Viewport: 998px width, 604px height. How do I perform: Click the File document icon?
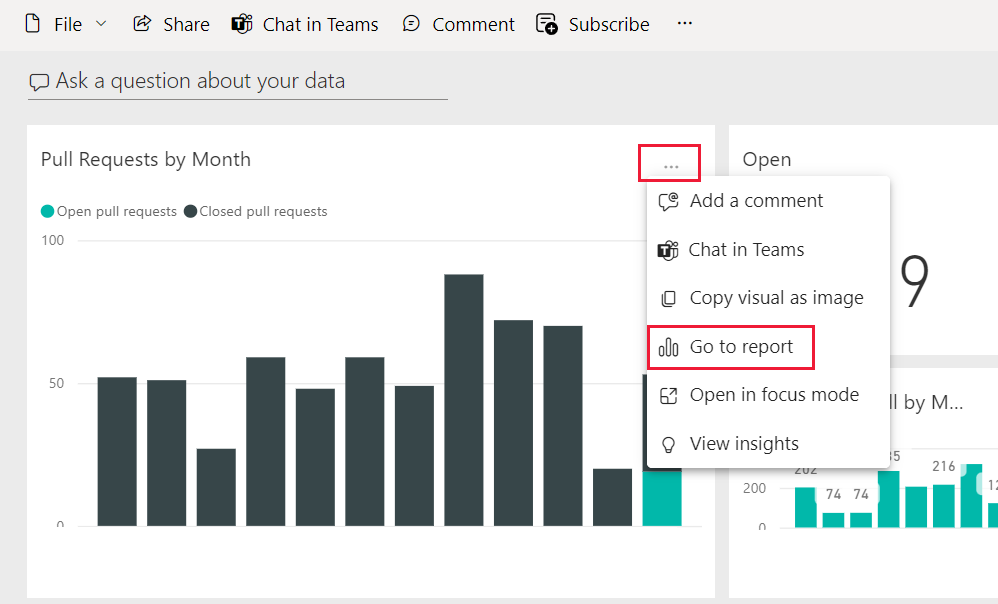pos(32,24)
